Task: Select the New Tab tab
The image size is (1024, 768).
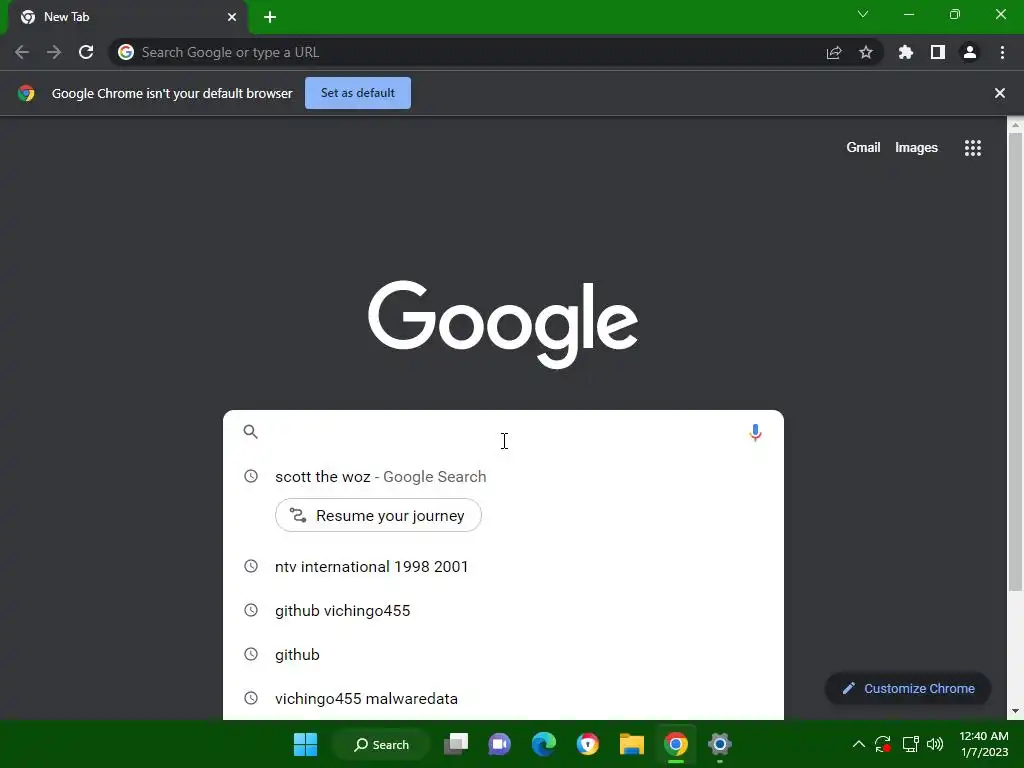Action: tap(127, 17)
